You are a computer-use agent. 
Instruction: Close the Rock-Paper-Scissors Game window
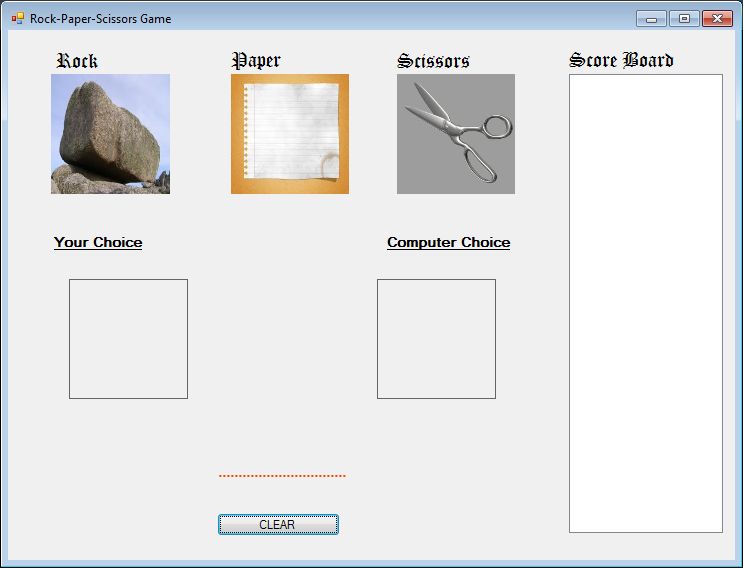pyautogui.click(x=717, y=19)
